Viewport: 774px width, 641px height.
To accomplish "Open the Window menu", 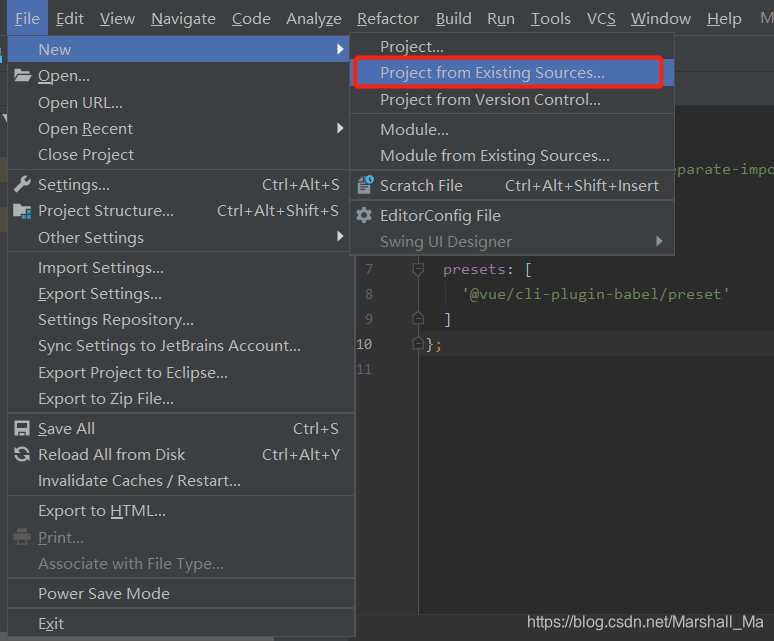I will click(x=660, y=18).
